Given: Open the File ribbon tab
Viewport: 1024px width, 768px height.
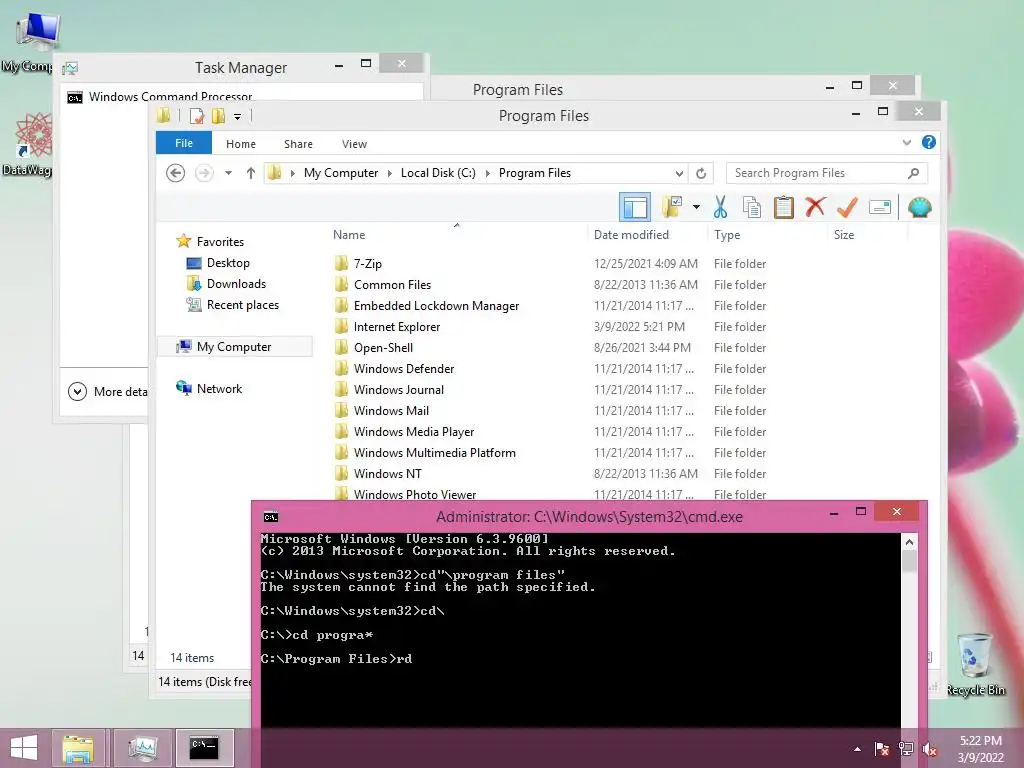Looking at the screenshot, I should 184,143.
